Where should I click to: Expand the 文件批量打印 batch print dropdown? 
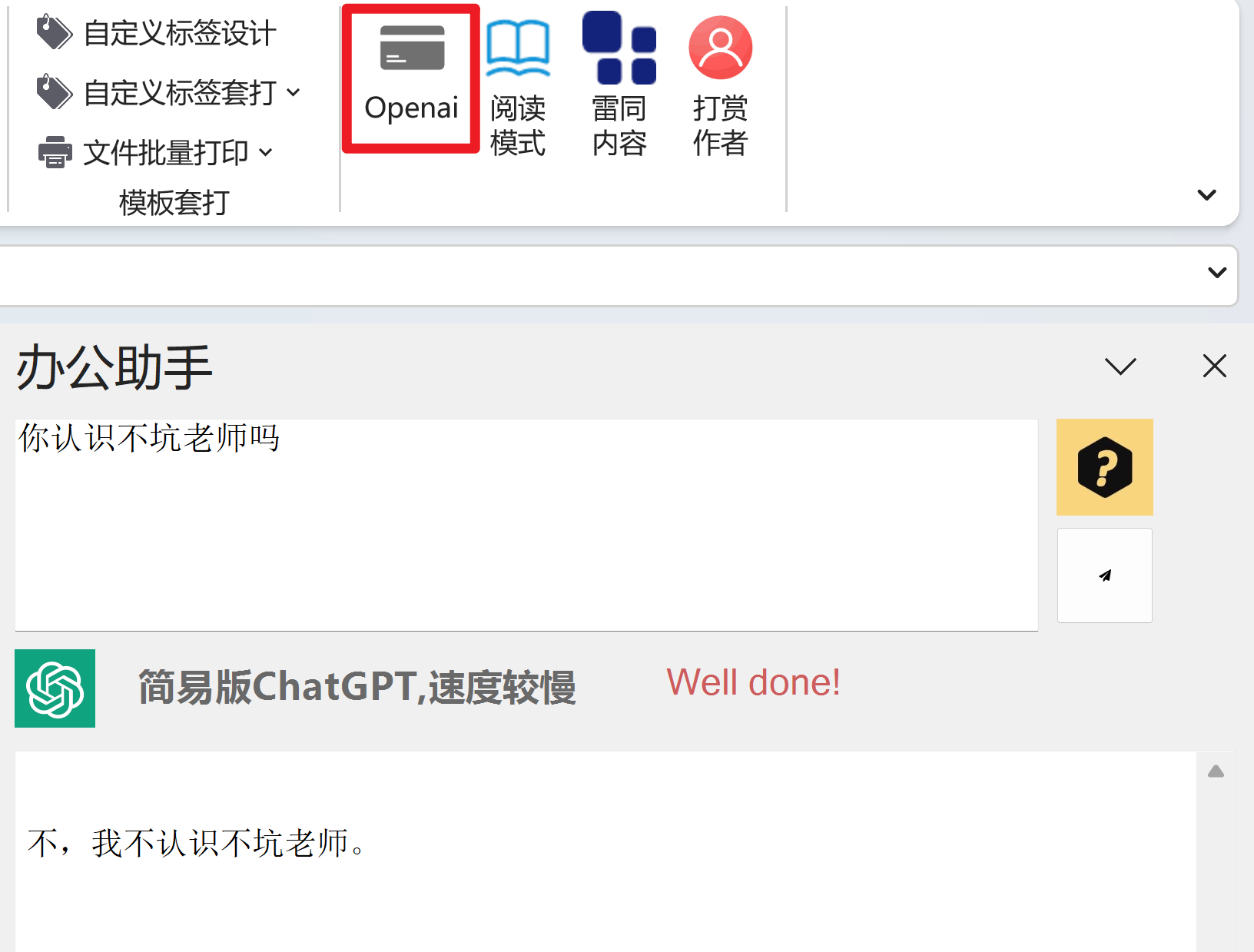point(266,153)
